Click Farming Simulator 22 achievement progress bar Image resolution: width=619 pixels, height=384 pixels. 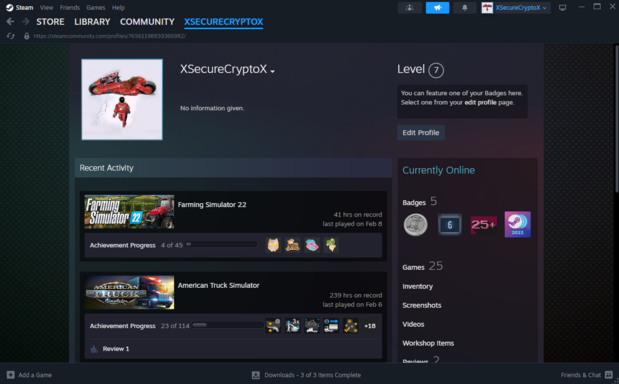click(x=221, y=245)
